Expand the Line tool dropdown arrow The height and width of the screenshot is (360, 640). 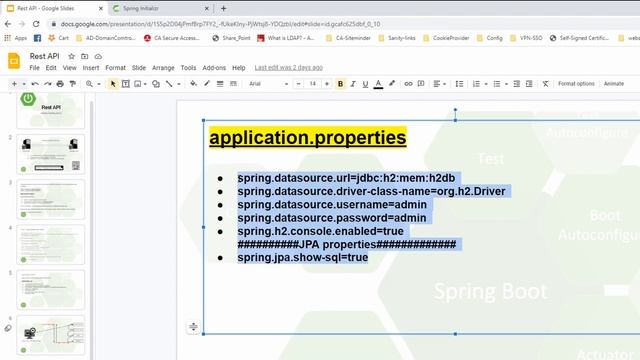179,84
